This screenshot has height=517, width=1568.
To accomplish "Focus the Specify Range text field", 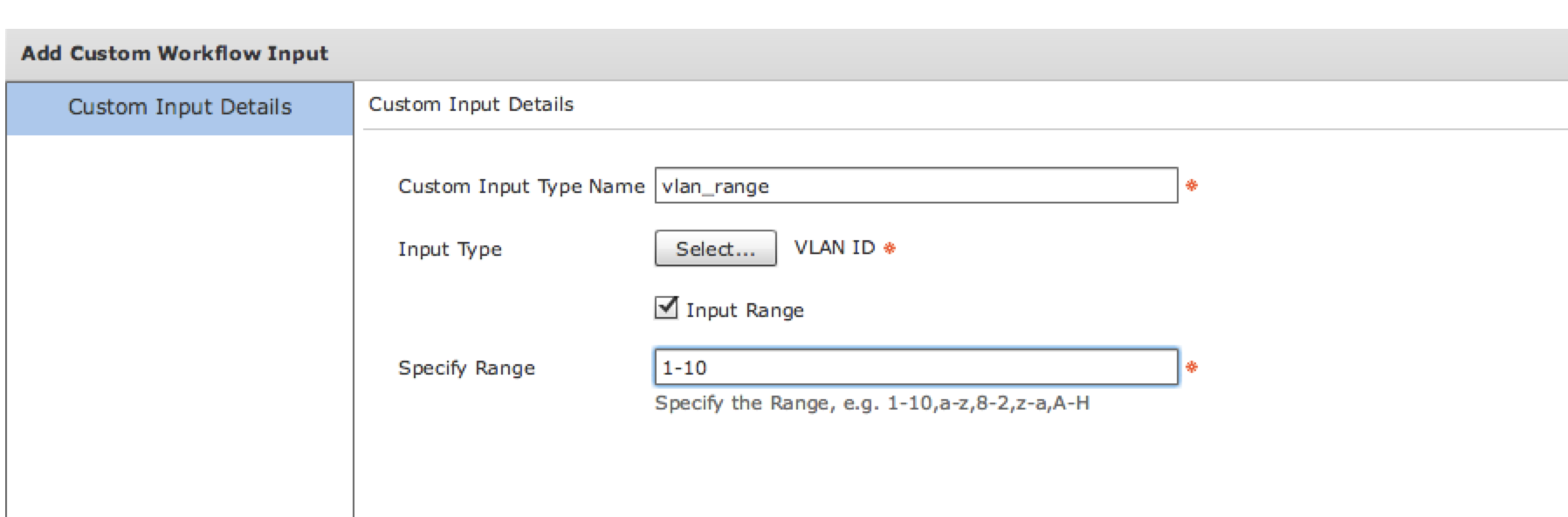I will tap(916, 367).
